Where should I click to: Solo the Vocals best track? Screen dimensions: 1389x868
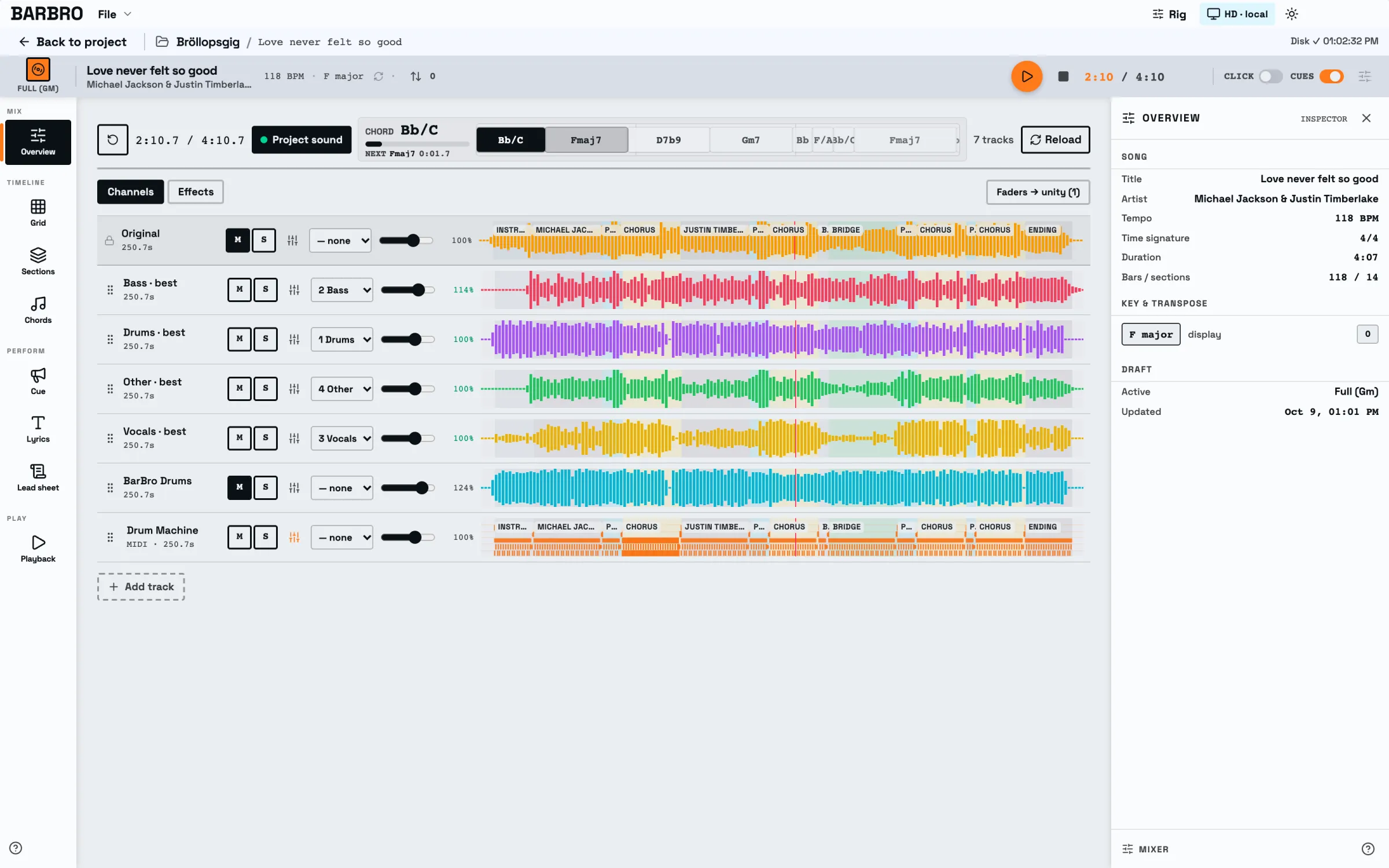(x=265, y=437)
